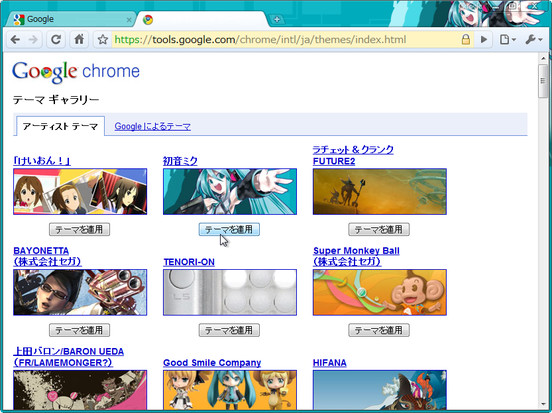Switch to the Google tab
Image resolution: width=552 pixels, height=413 pixels.
70,19
